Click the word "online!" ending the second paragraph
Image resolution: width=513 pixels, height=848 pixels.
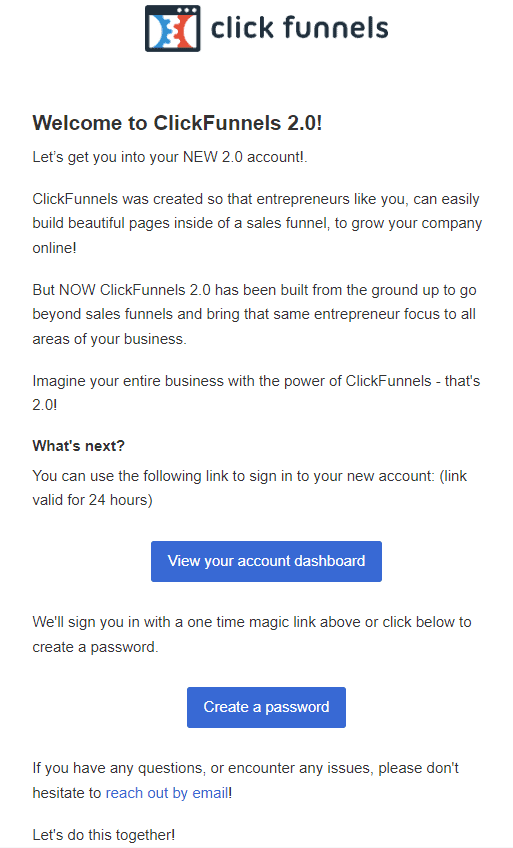click(x=55, y=248)
